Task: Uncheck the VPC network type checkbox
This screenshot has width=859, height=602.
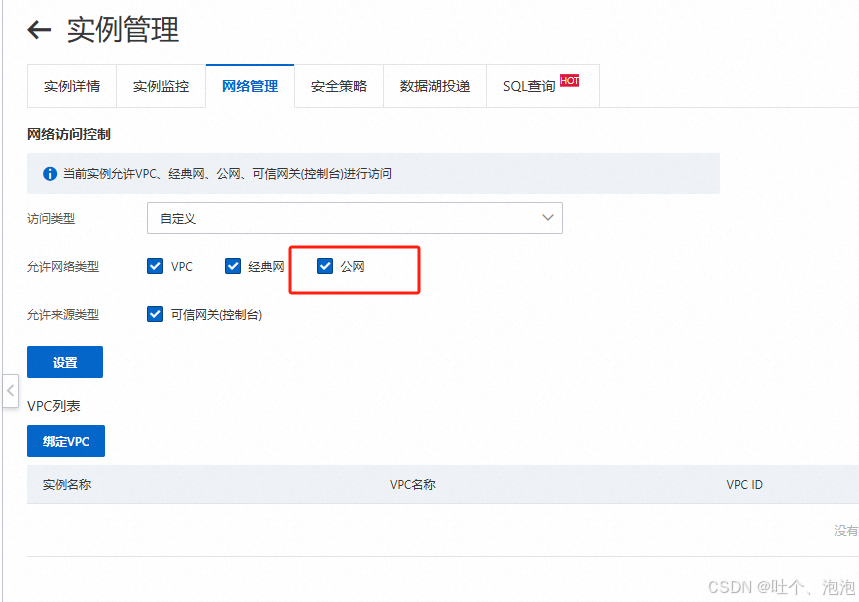Action: (155, 266)
